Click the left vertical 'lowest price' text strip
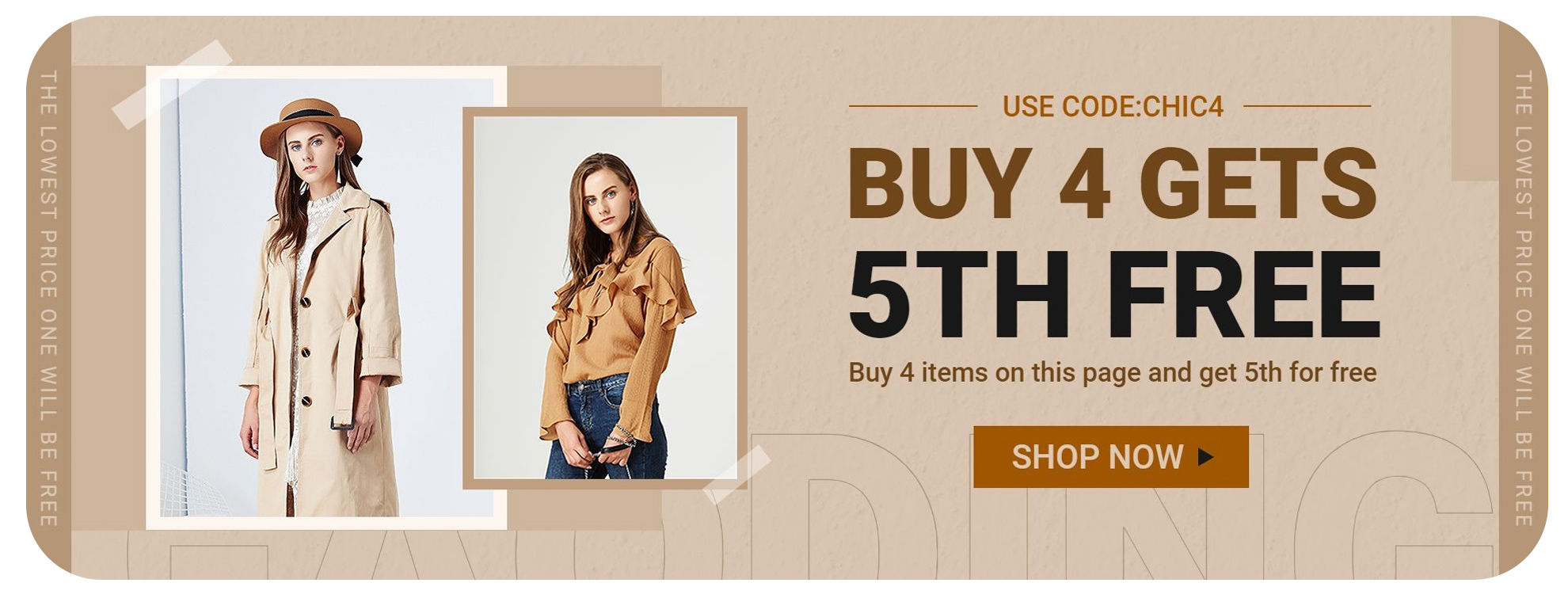 [48, 298]
